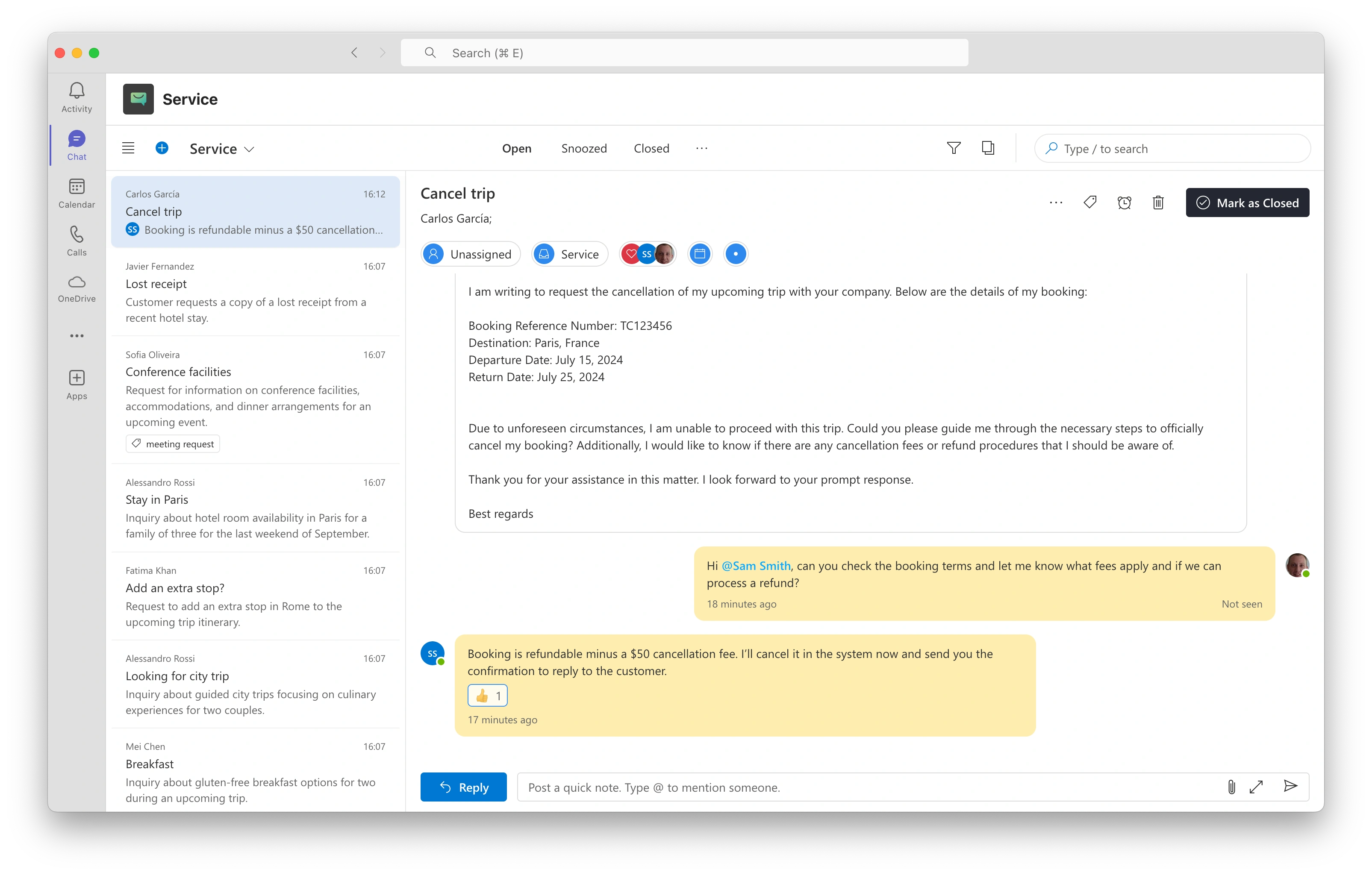Add a tag using tag icon
The height and width of the screenshot is (875, 1372).
click(1089, 202)
